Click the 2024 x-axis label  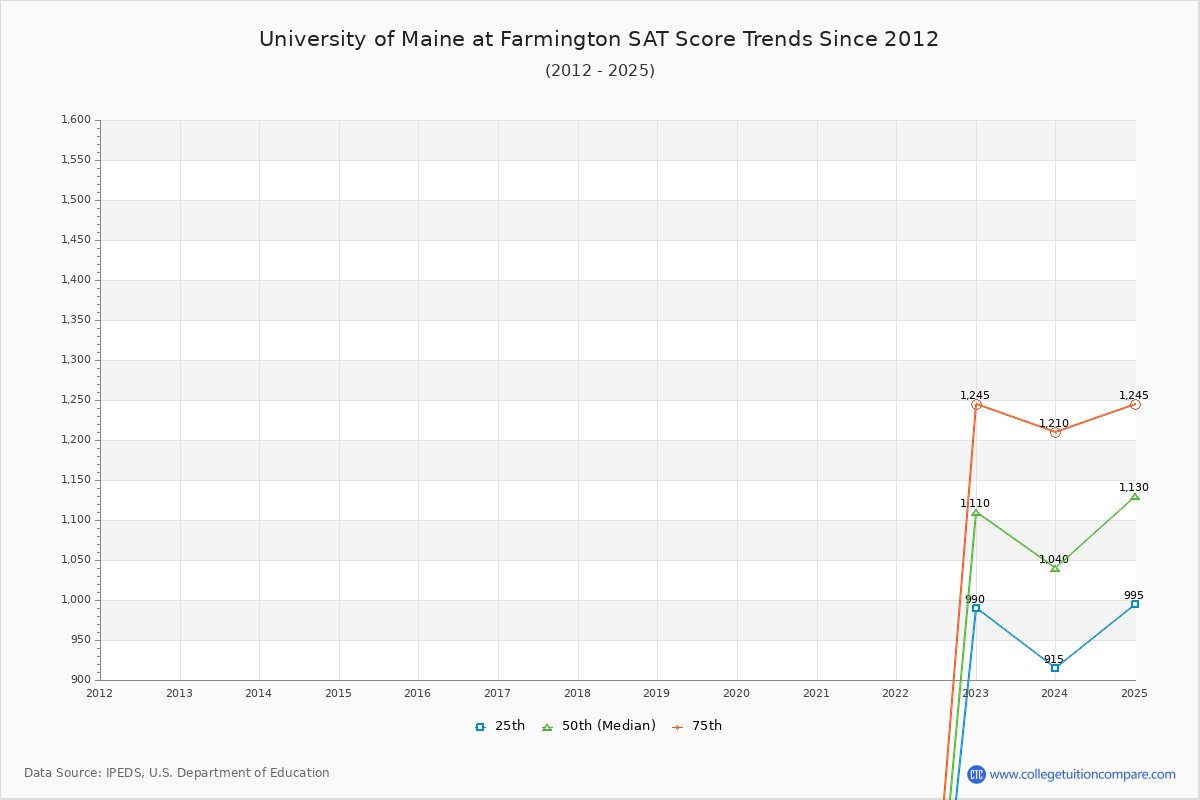(1055, 692)
